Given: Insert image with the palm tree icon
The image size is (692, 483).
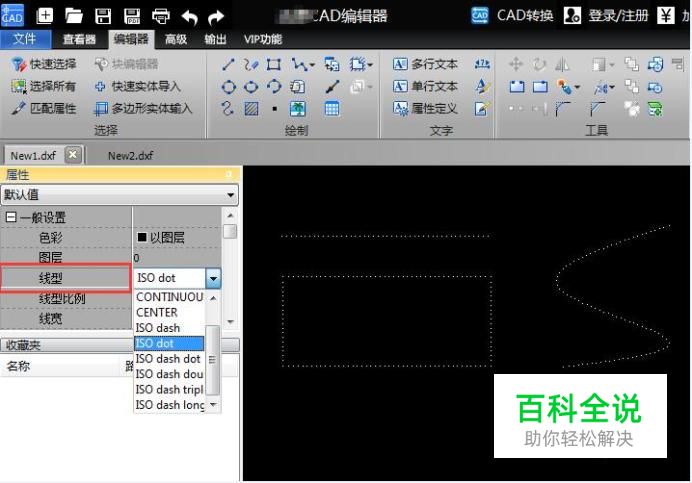Looking at the screenshot, I should coord(297,109).
